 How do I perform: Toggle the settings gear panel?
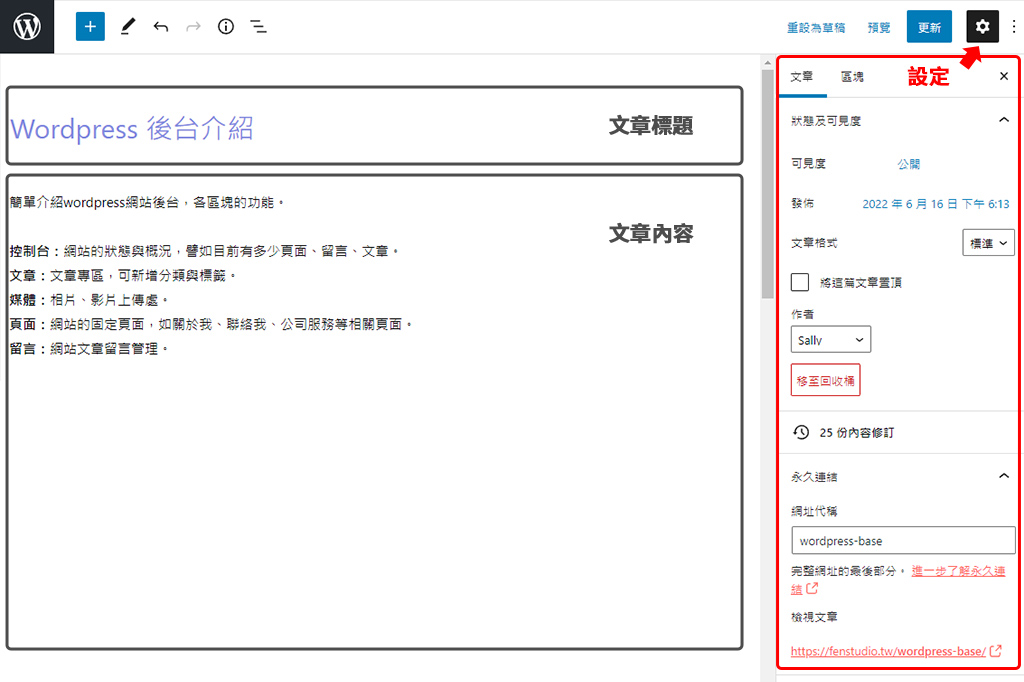pyautogui.click(x=982, y=27)
